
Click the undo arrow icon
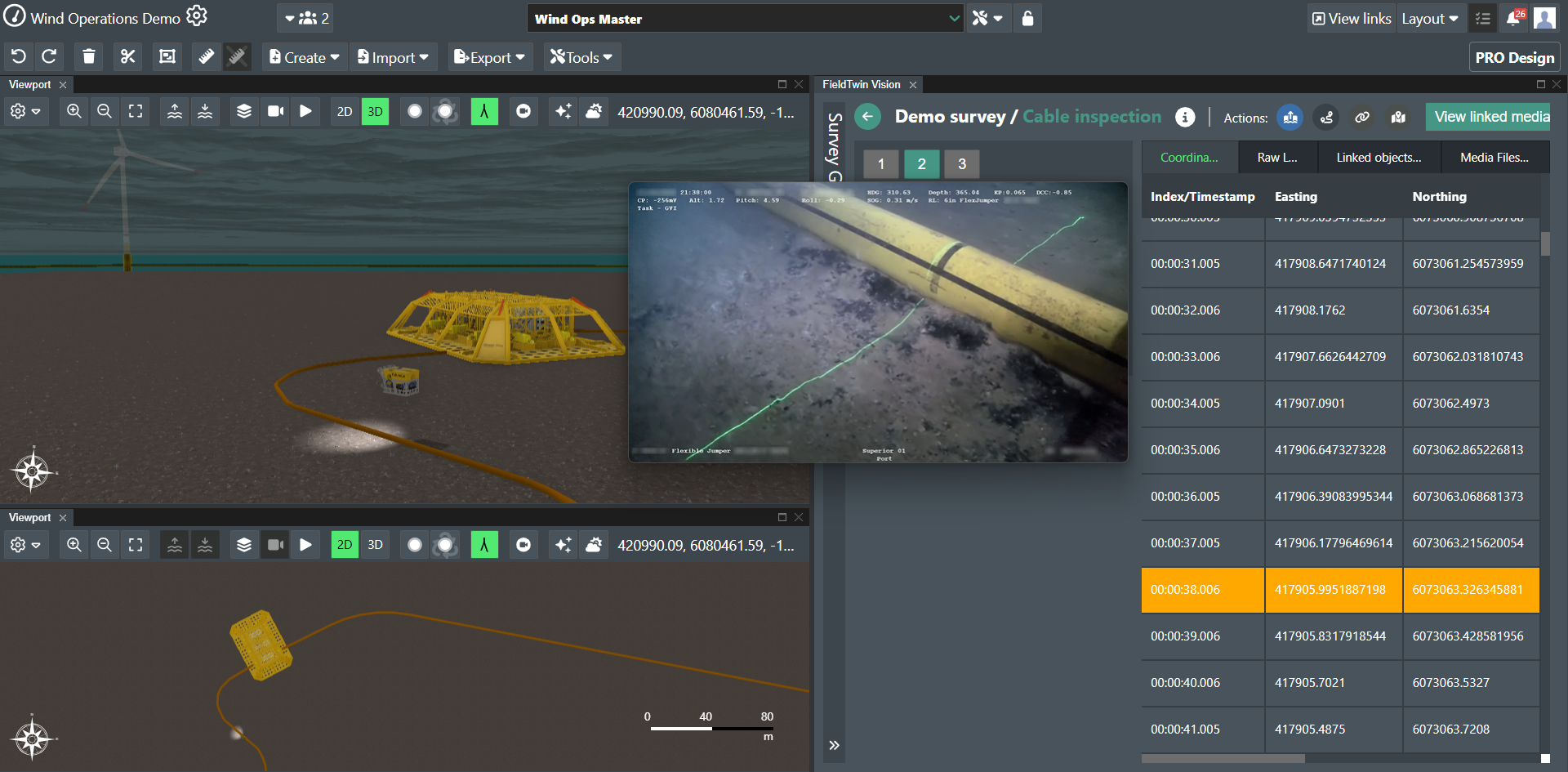pos(19,57)
